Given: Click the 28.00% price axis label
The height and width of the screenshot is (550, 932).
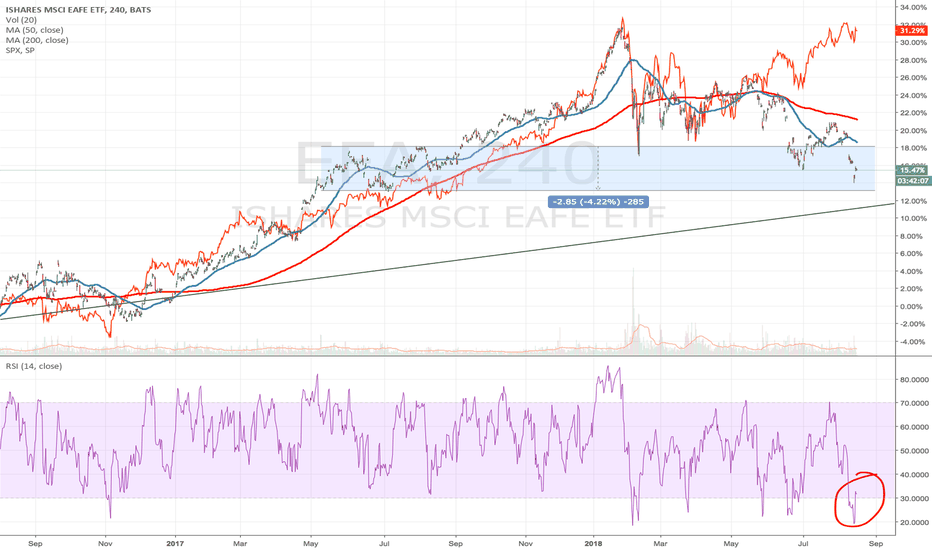Looking at the screenshot, I should coord(914,60).
